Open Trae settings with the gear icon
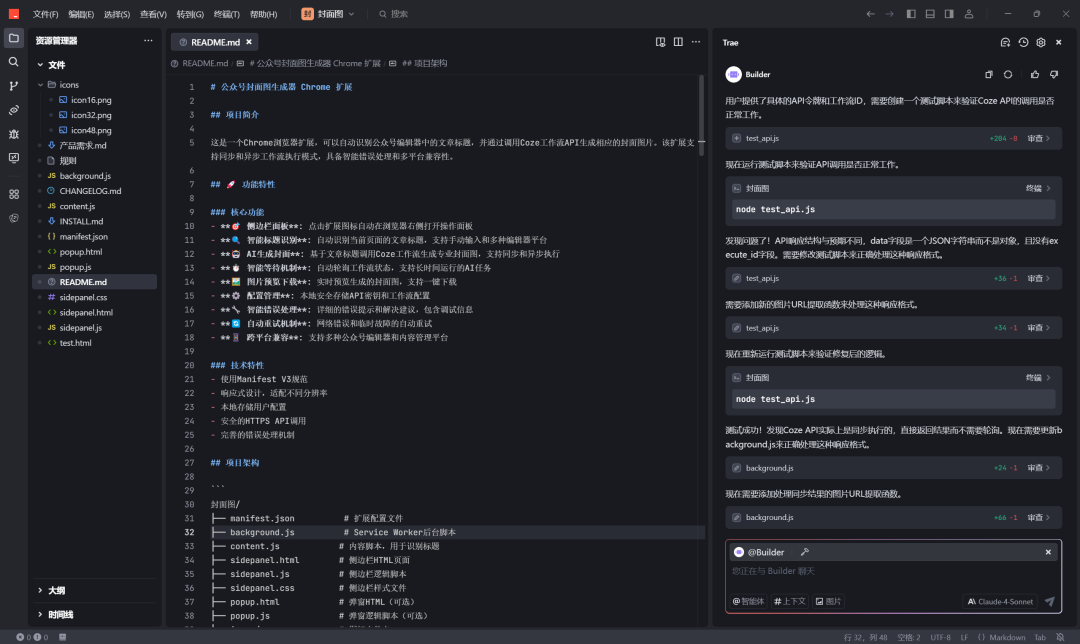Image resolution: width=1080 pixels, height=644 pixels. [x=1040, y=42]
